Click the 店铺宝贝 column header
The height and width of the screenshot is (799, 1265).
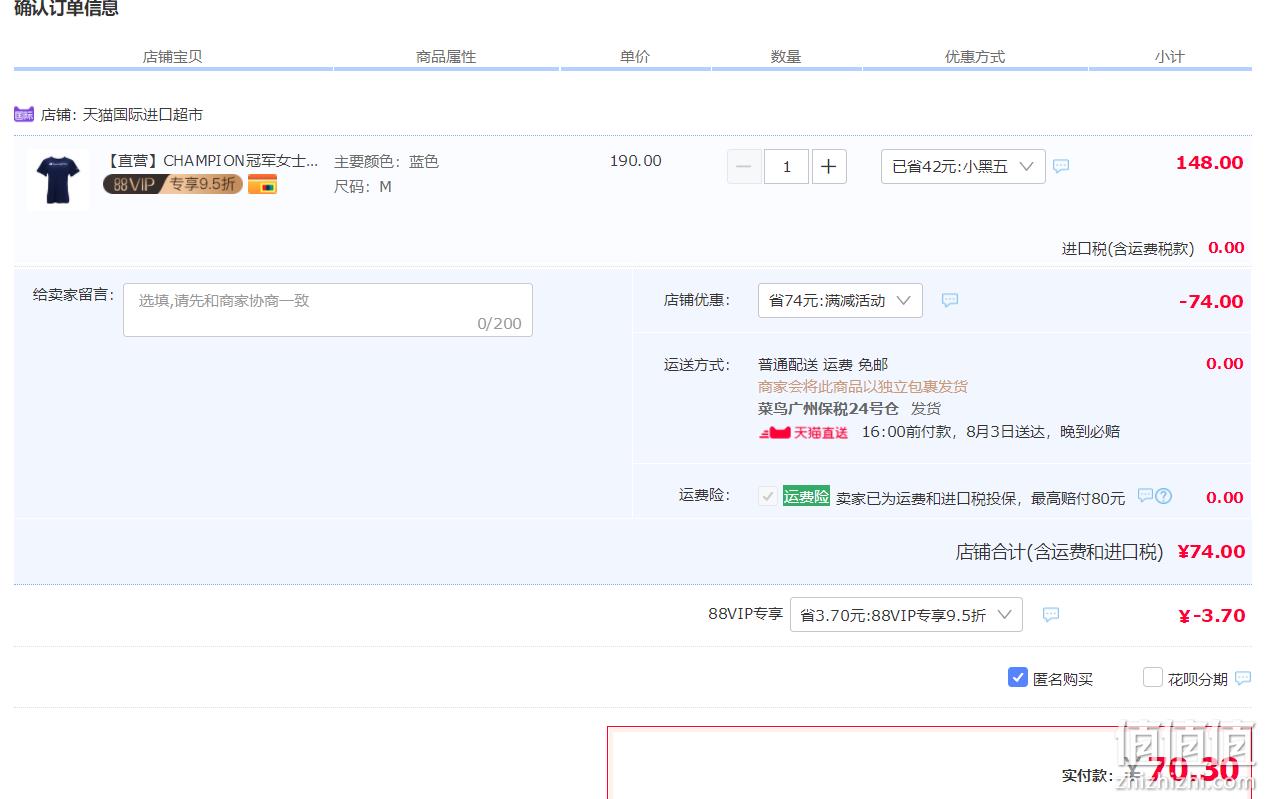point(172,57)
